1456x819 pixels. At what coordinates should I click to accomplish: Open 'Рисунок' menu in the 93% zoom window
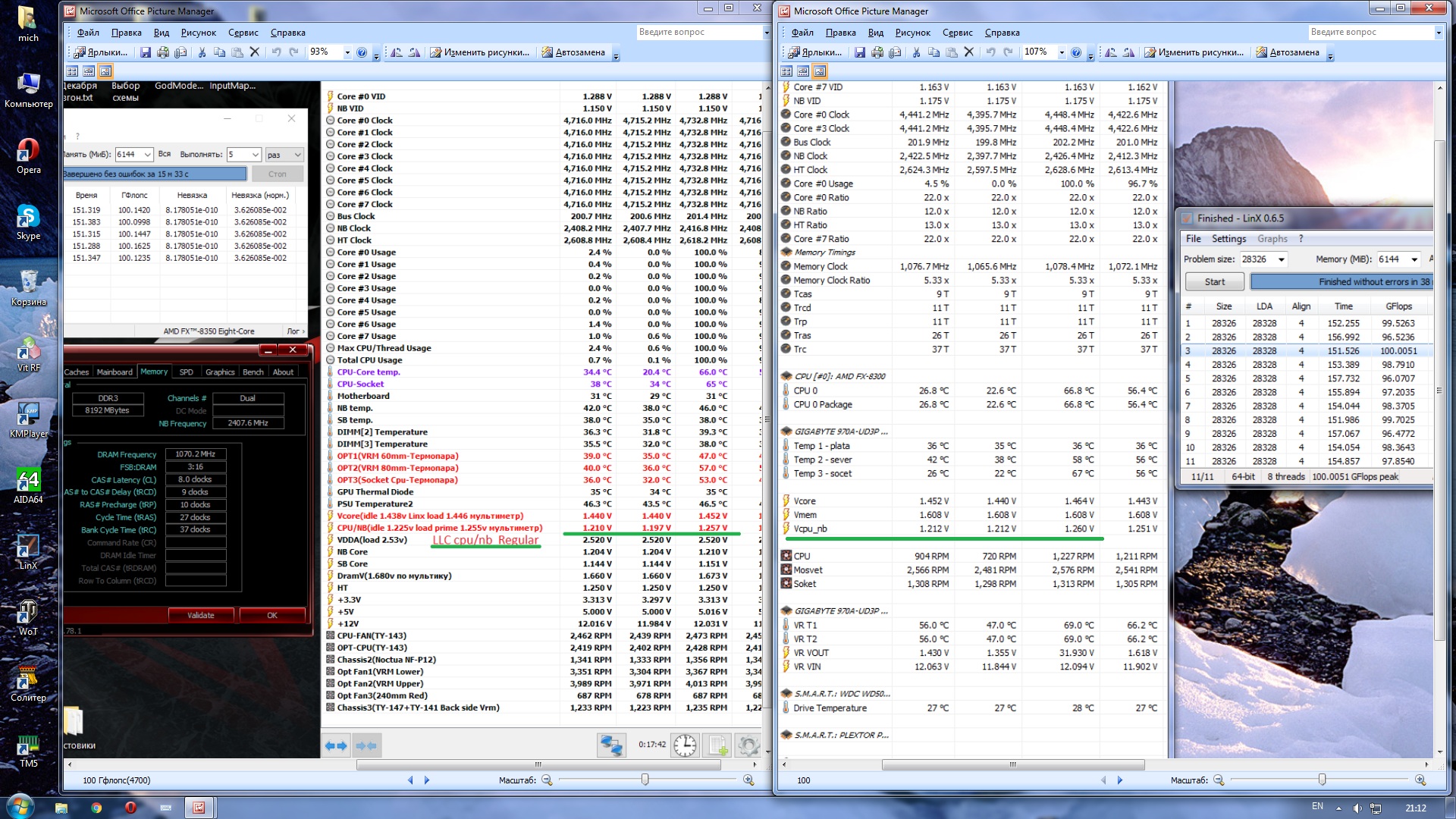(x=198, y=33)
